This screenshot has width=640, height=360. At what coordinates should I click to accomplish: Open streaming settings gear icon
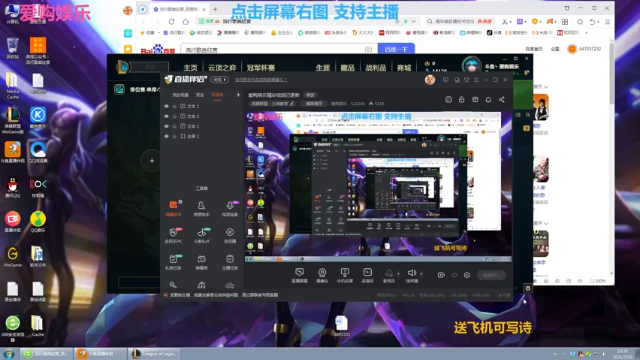(467, 275)
